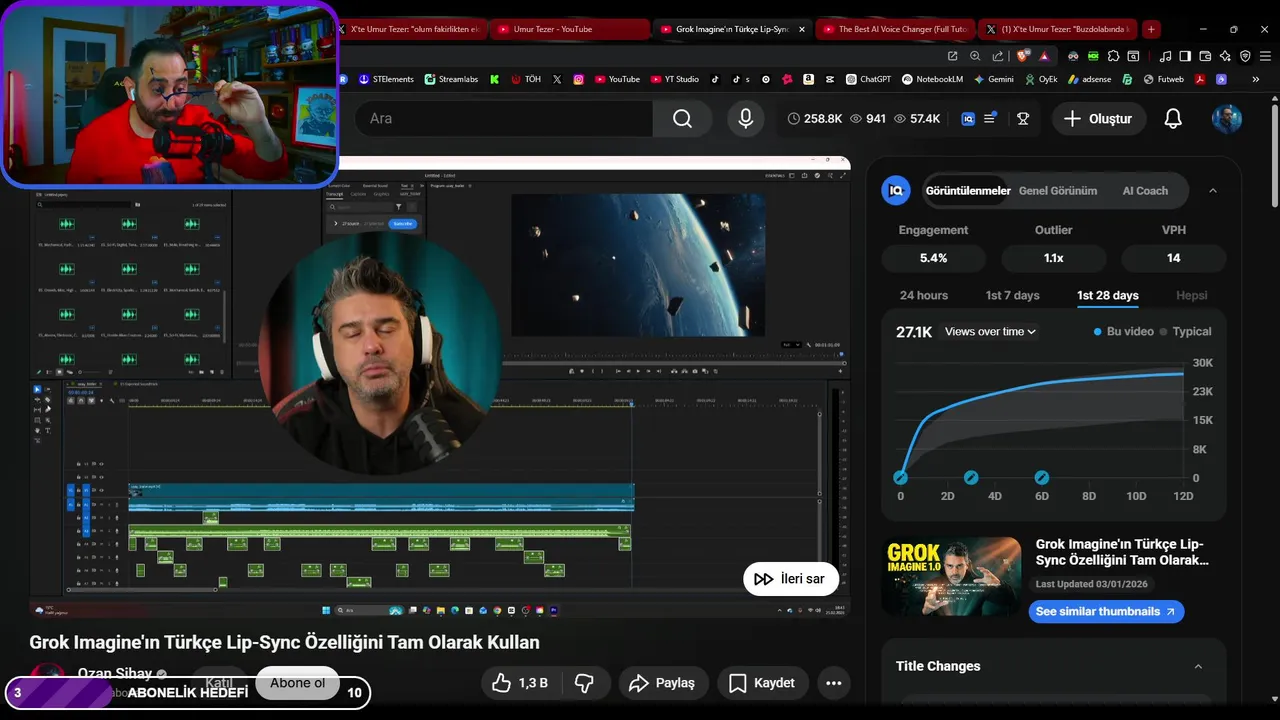
Task: Expand the bookmarks bar overflow arrows
Action: (x=1257, y=79)
